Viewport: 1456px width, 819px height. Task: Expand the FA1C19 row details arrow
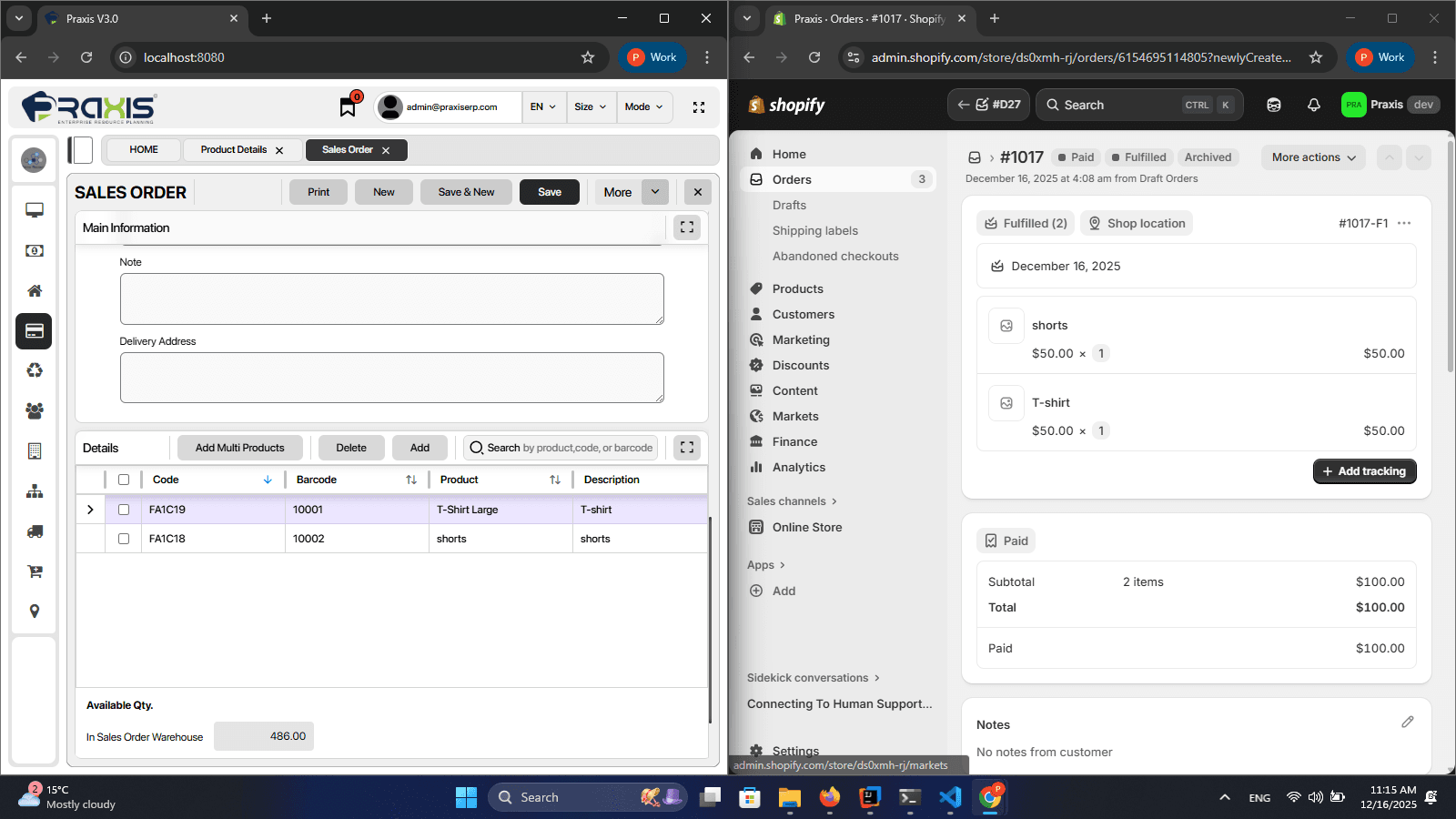click(x=90, y=510)
